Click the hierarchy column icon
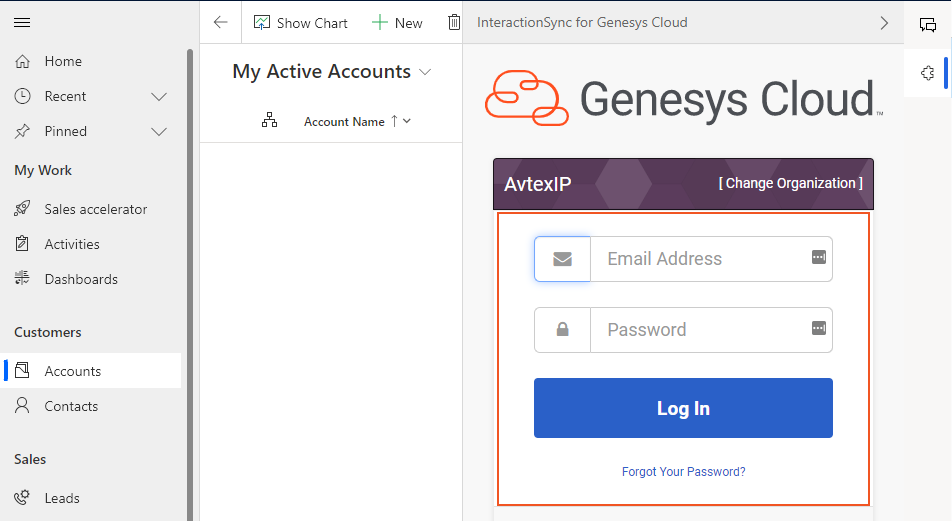The height and width of the screenshot is (521, 952). (270, 120)
